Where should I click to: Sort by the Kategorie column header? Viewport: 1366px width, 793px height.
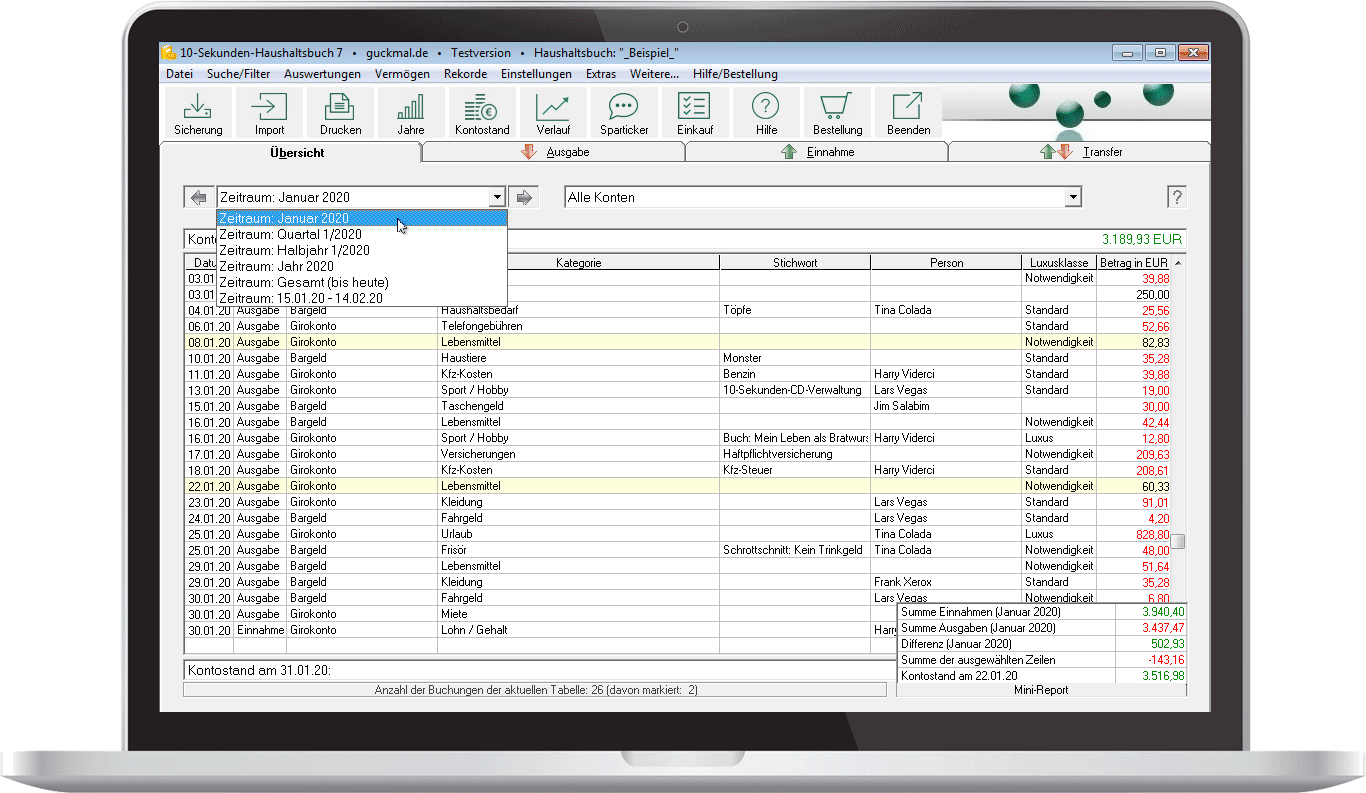578,263
